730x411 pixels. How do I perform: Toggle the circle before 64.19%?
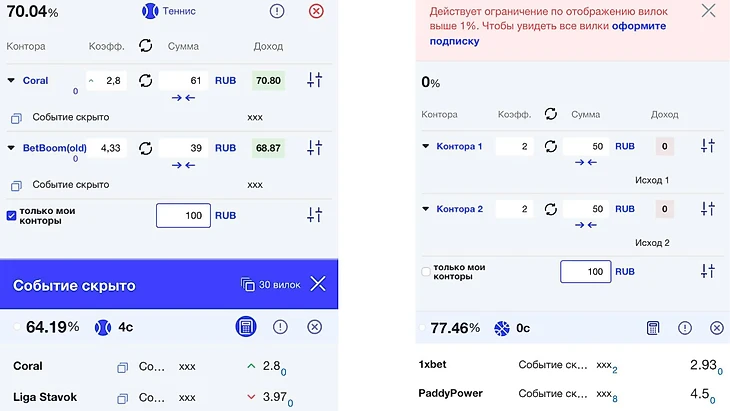coord(16,327)
